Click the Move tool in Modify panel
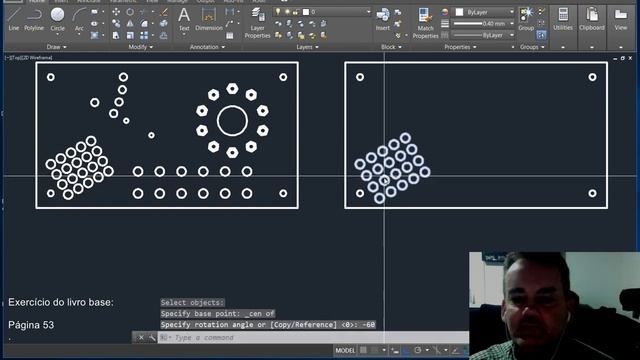The height and width of the screenshot is (360, 640). (116, 12)
